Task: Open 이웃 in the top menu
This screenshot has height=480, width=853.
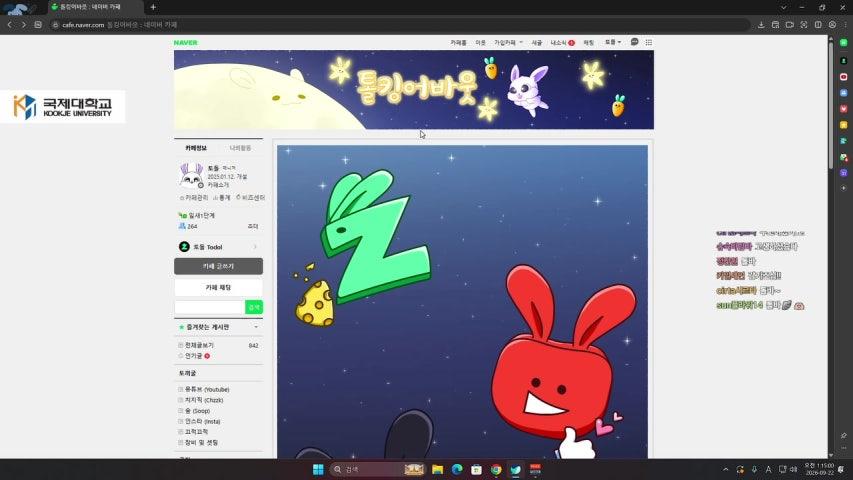Action: (x=480, y=42)
